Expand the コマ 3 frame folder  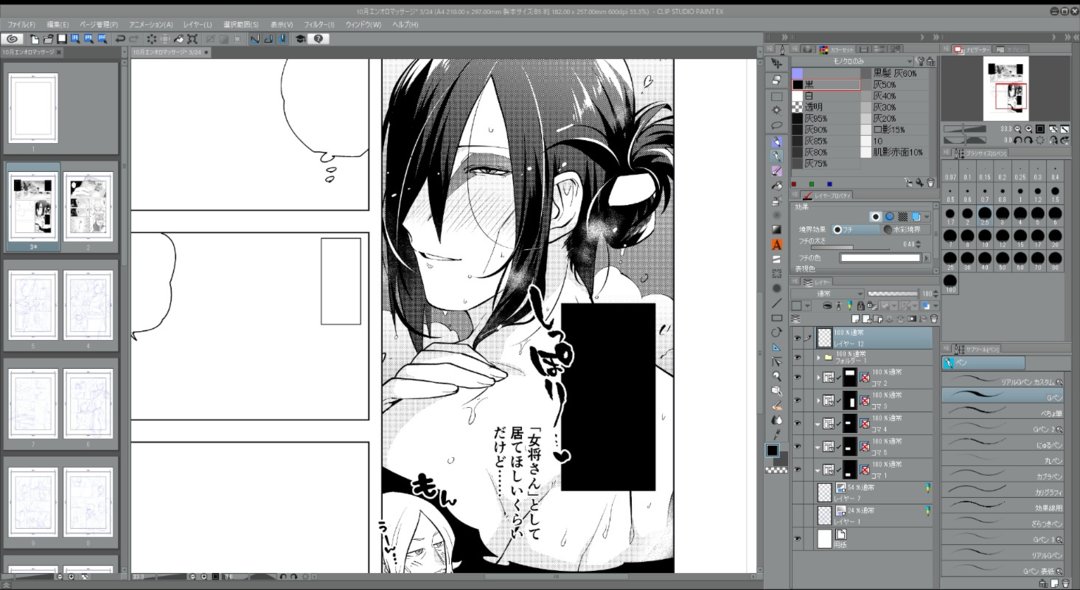pos(818,400)
